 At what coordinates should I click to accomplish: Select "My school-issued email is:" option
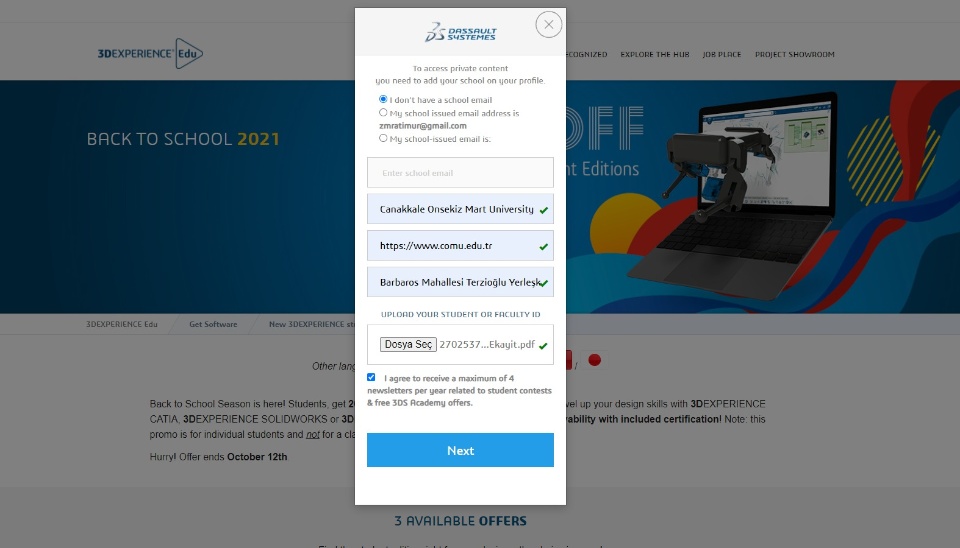tap(383, 138)
